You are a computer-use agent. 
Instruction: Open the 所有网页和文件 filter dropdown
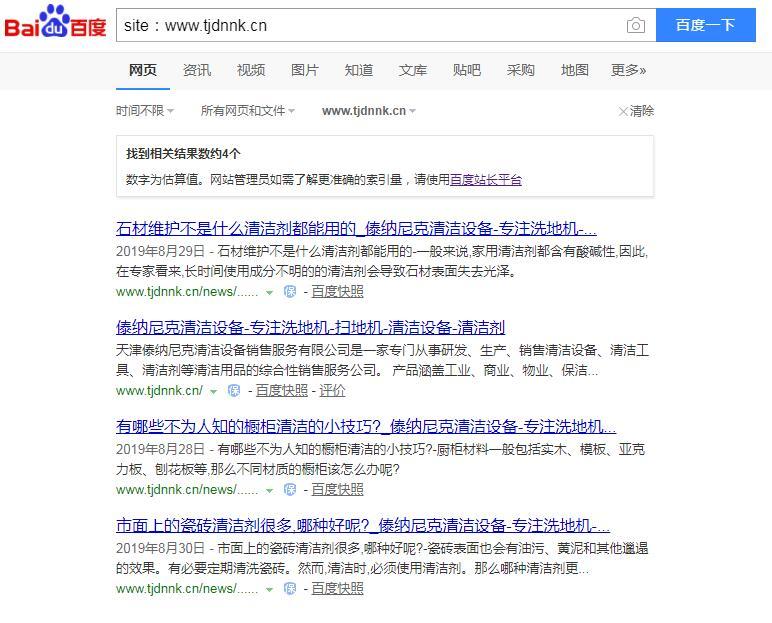pyautogui.click(x=248, y=111)
